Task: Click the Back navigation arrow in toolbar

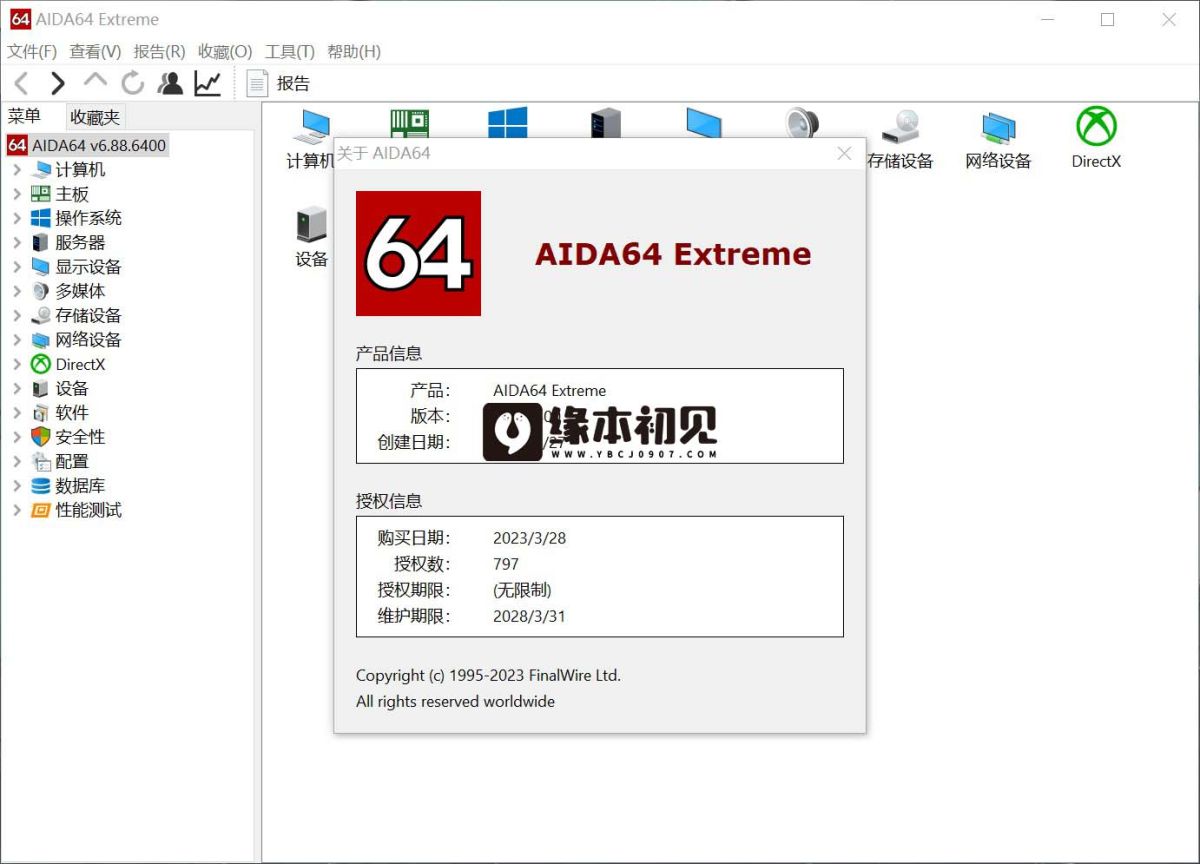Action: [x=21, y=83]
